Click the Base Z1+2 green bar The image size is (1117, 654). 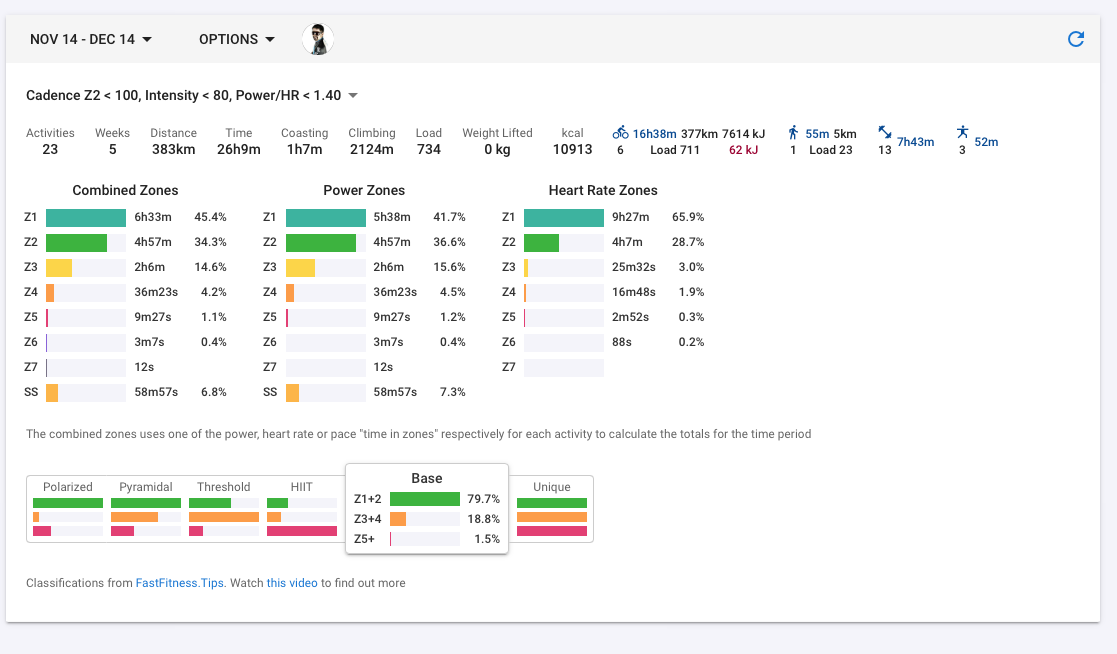point(425,499)
